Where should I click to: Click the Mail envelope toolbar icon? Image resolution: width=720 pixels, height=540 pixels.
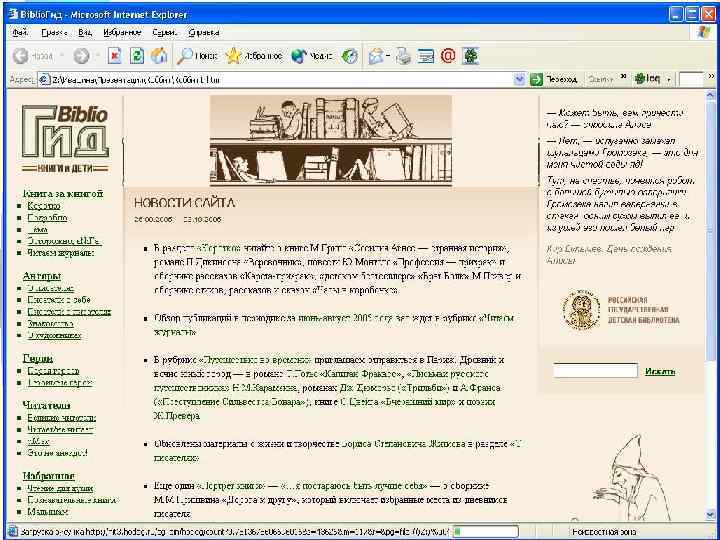pyautogui.click(x=376, y=56)
